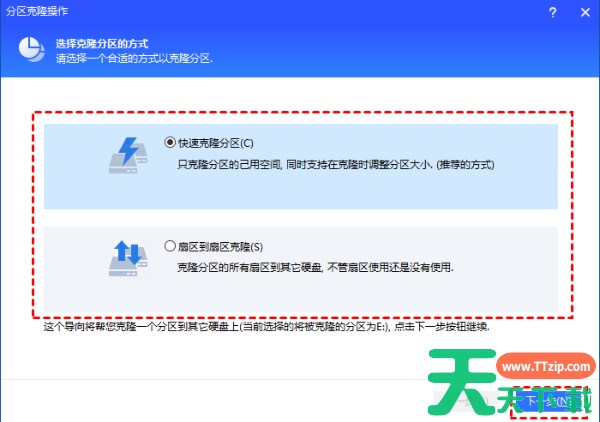Select the quick clone partition radio button
The image size is (600, 422).
click(170, 143)
